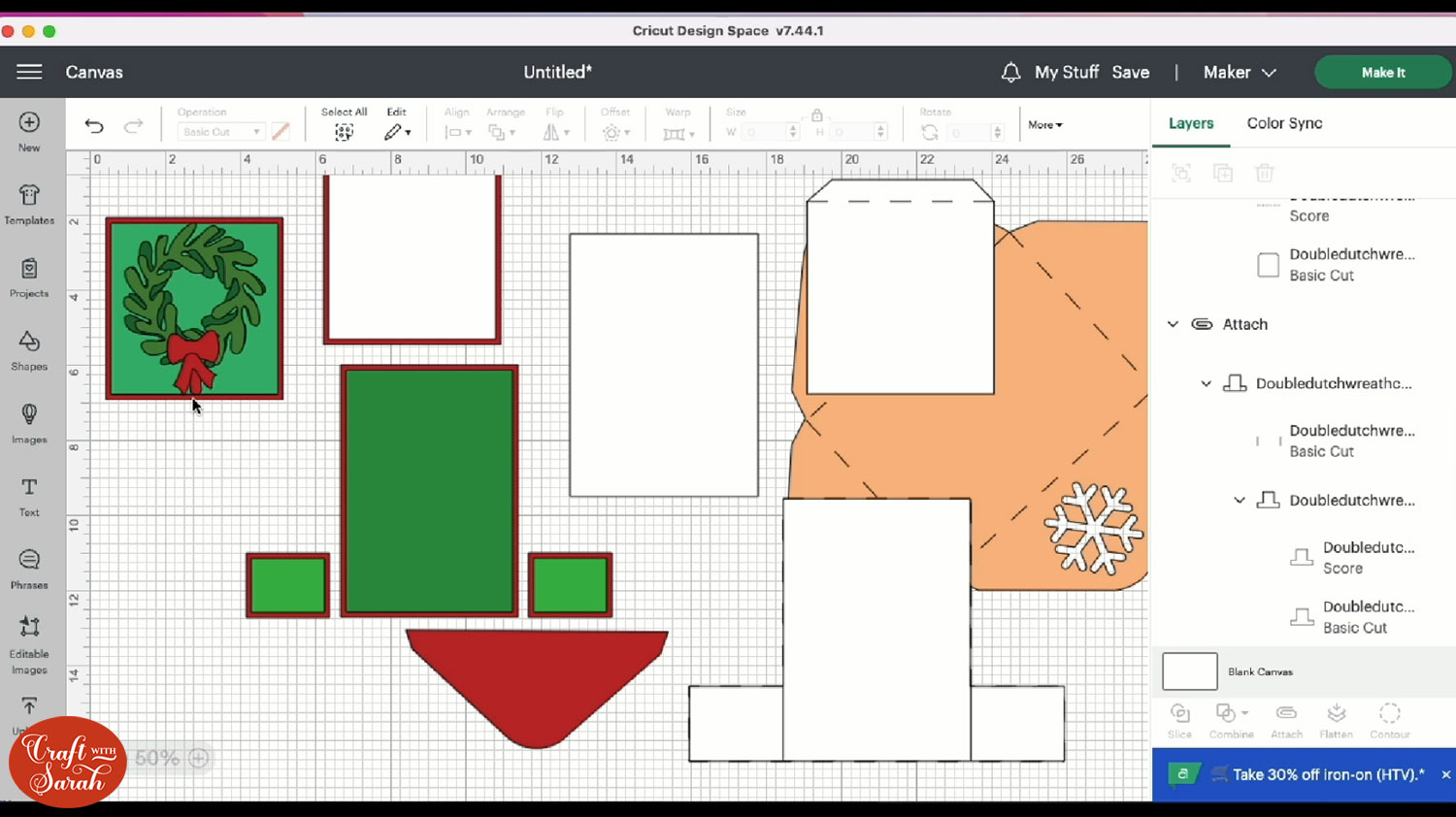
Task: Save the project
Action: click(x=1131, y=72)
